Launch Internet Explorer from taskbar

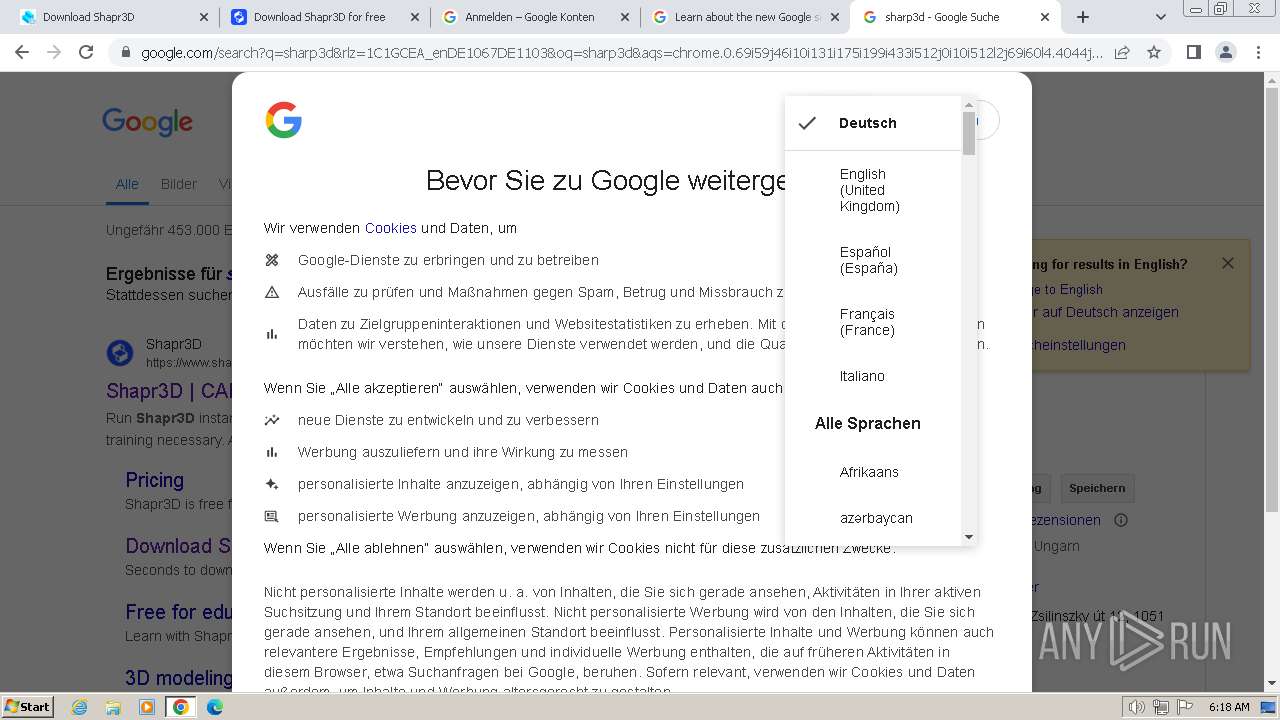[x=80, y=707]
